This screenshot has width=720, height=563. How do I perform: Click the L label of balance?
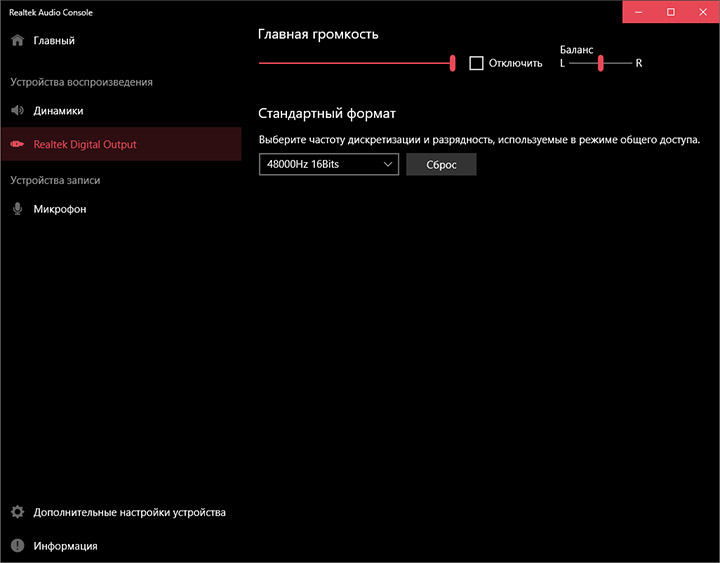[562, 63]
